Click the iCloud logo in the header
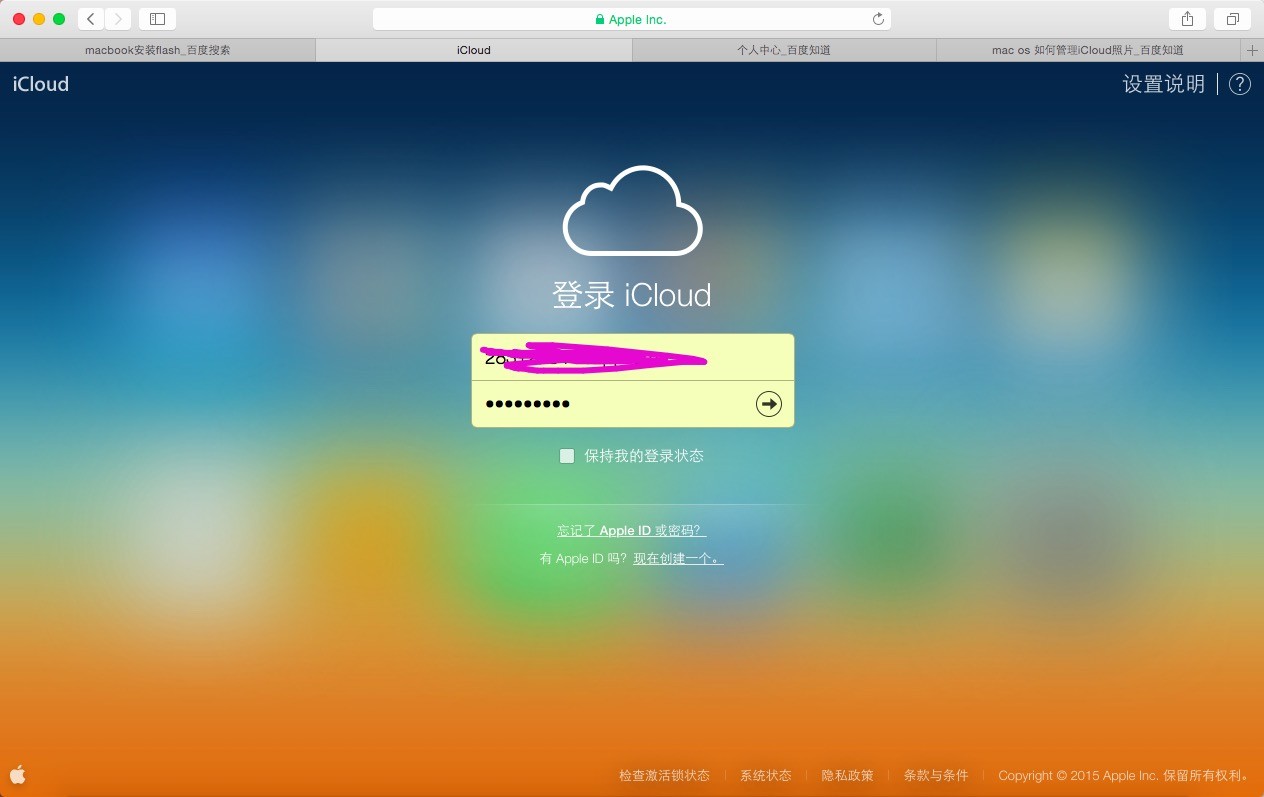 41,84
